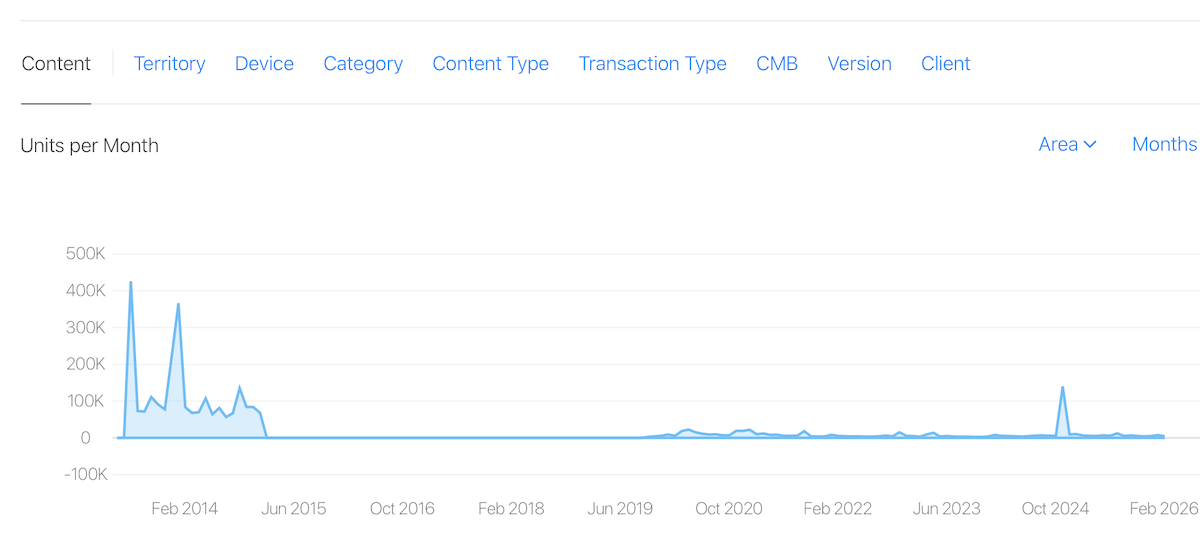This screenshot has height=550, width=1200.
Task: Click the Jun 2019 axis label
Action: [620, 509]
